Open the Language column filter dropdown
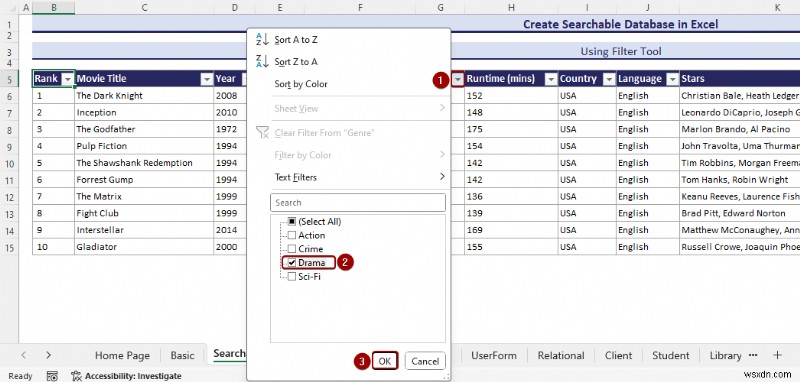Image resolution: width=800 pixels, height=382 pixels. tap(673, 79)
